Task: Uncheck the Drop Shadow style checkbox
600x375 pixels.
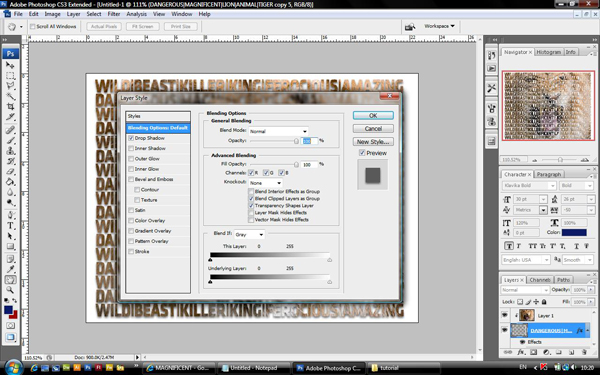Action: click(x=131, y=138)
